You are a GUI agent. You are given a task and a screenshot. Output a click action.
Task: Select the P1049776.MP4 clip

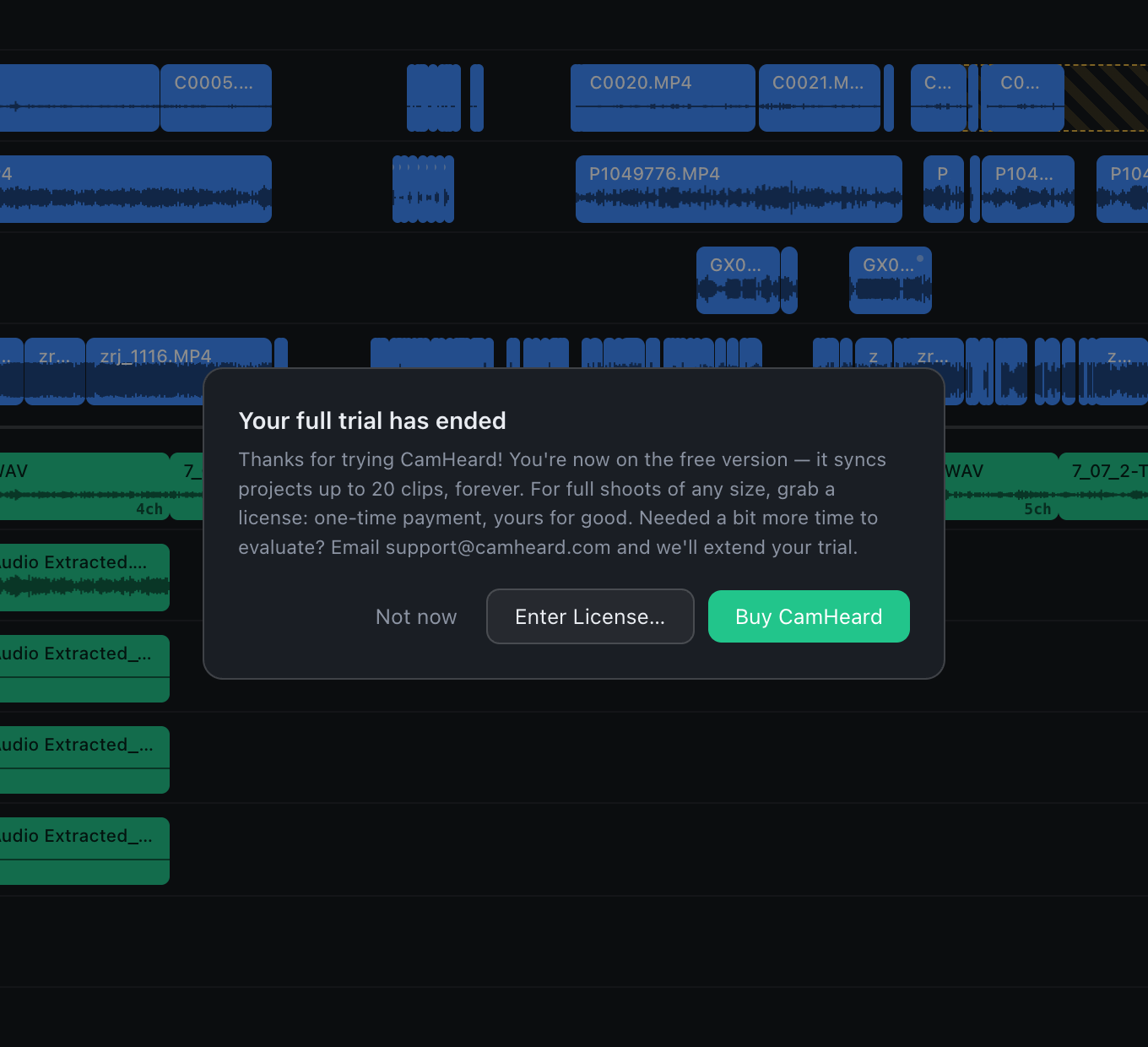739,189
